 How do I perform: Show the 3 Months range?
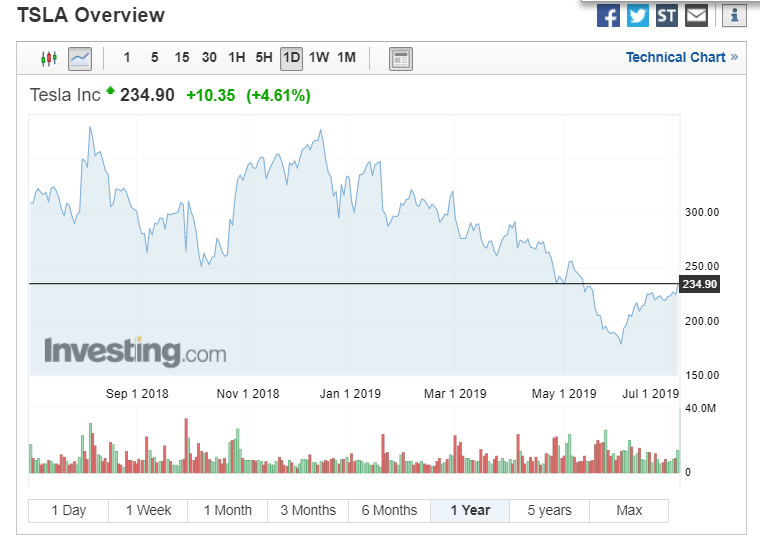pyautogui.click(x=308, y=510)
